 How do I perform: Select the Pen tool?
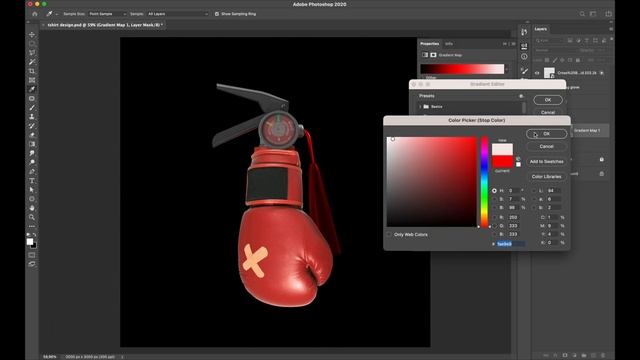32,171
